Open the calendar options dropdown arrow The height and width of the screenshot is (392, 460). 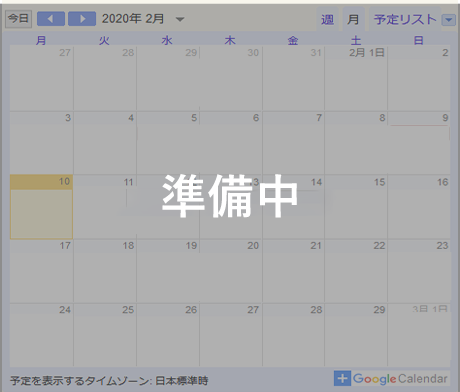pyautogui.click(x=449, y=20)
